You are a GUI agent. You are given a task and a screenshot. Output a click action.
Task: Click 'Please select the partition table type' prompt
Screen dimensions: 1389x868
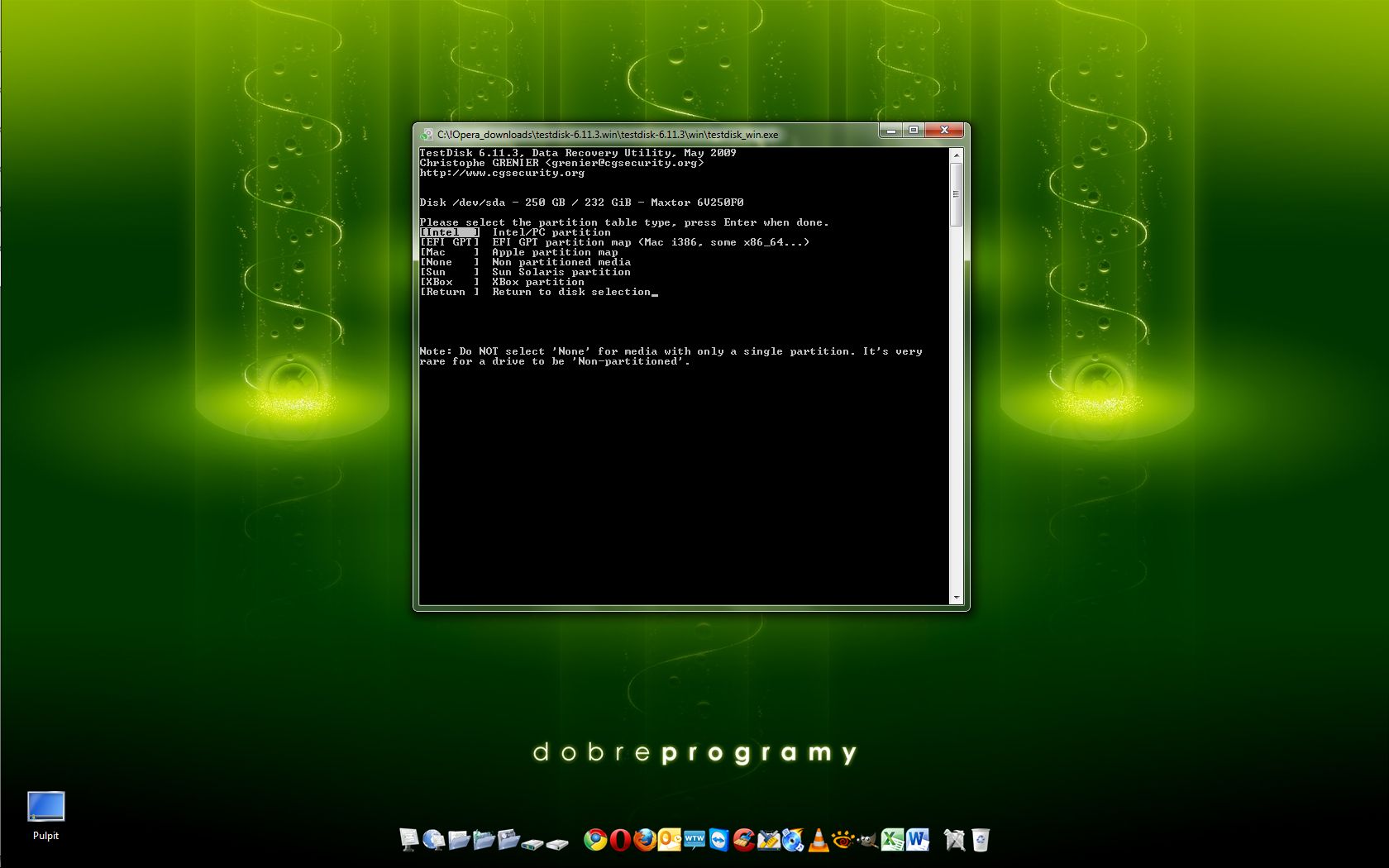click(x=624, y=222)
